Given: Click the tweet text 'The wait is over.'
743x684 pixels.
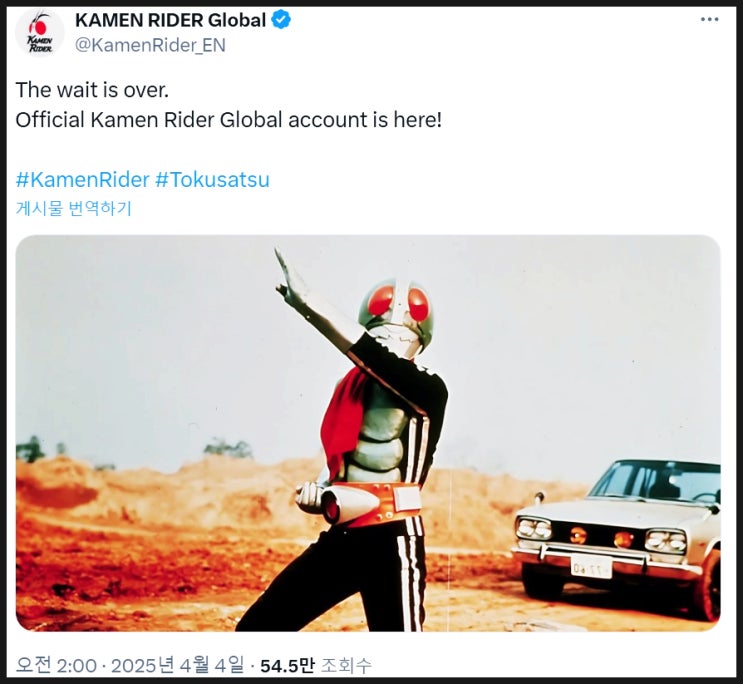Looking at the screenshot, I should coord(92,90).
